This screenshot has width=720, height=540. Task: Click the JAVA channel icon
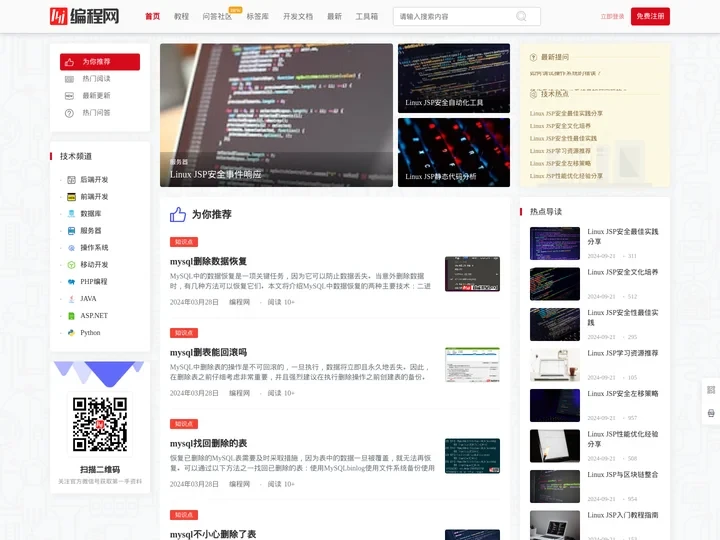[71, 298]
